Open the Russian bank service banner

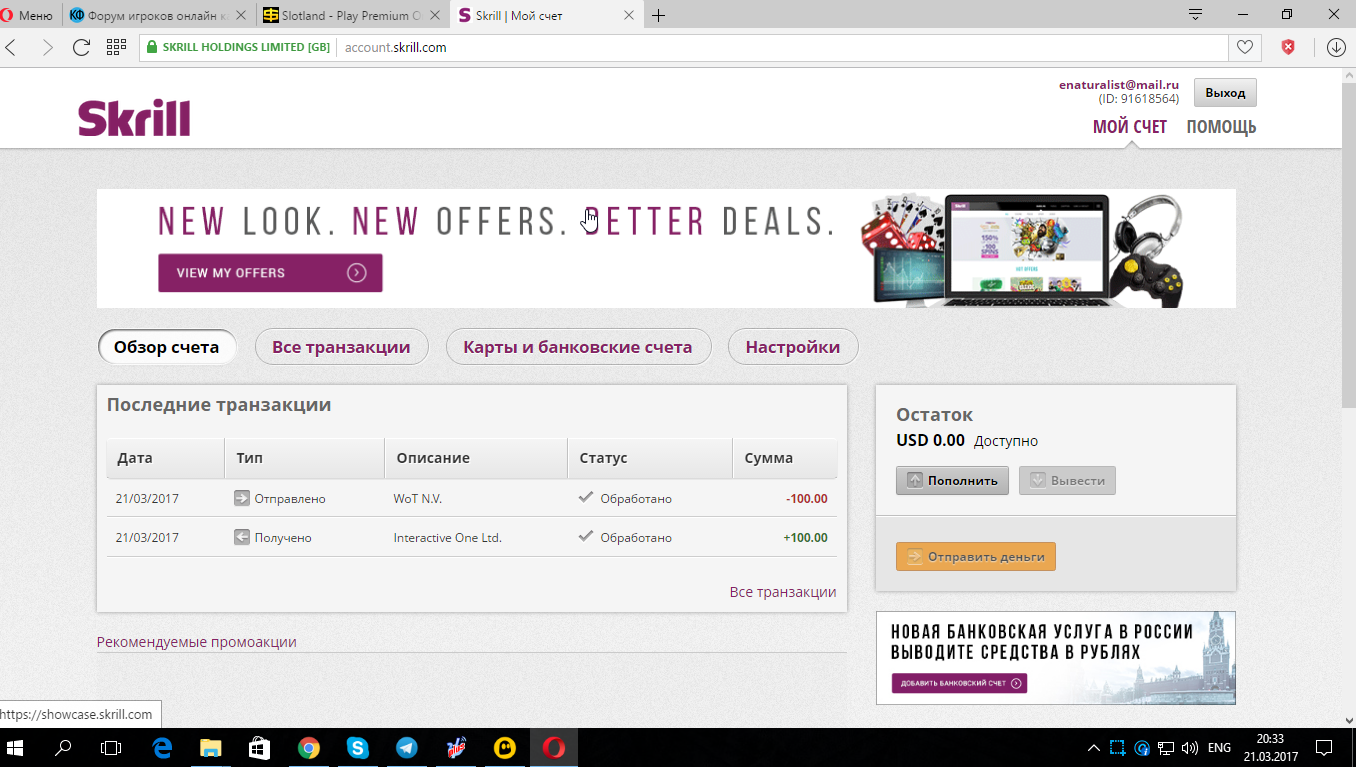pyautogui.click(x=1056, y=658)
